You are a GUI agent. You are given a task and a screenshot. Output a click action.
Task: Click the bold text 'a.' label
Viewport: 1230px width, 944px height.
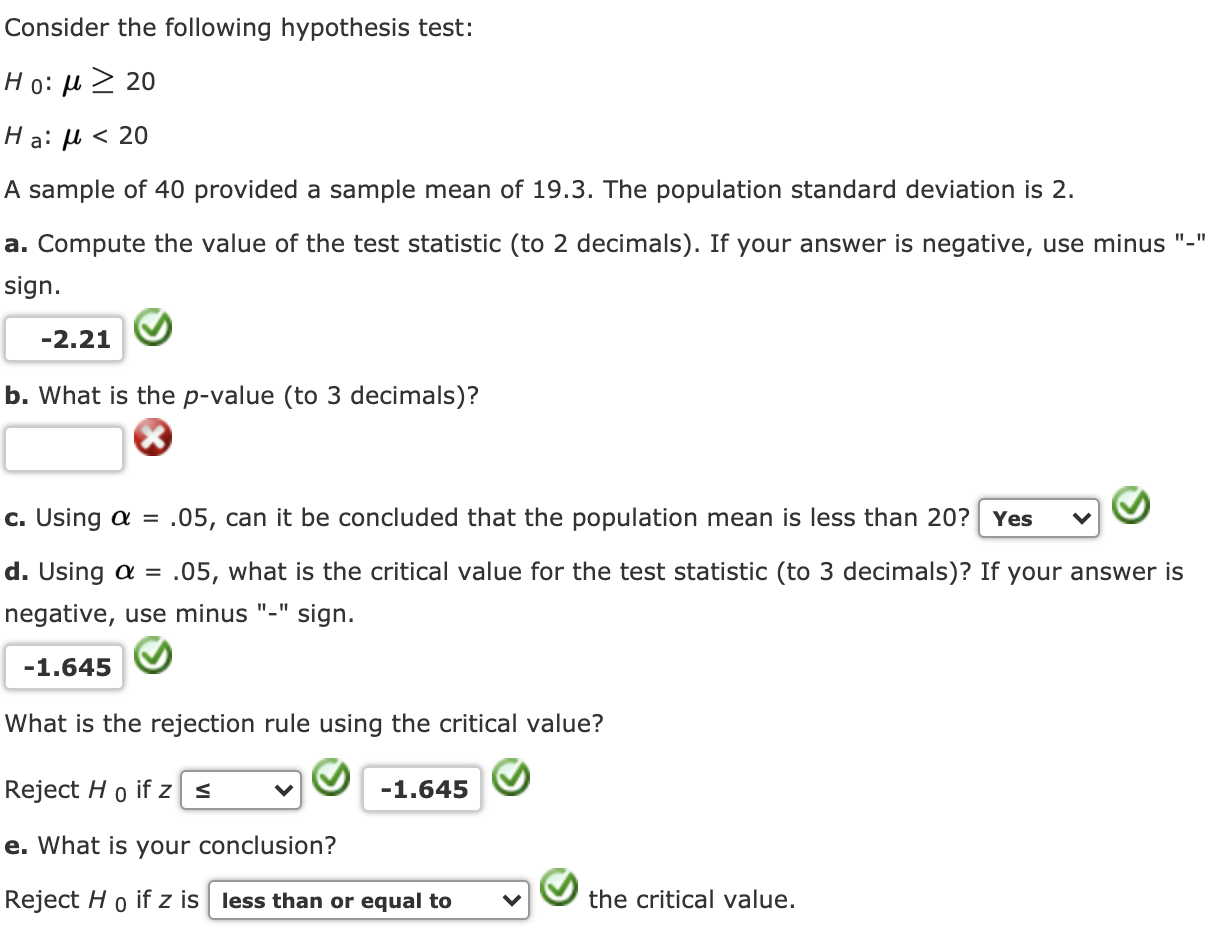coord(16,242)
